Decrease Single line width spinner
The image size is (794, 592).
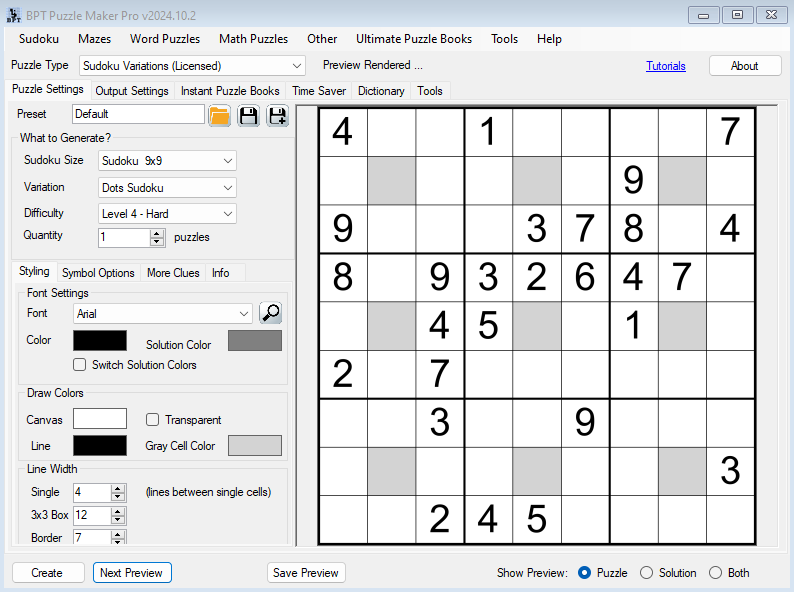coord(118,497)
